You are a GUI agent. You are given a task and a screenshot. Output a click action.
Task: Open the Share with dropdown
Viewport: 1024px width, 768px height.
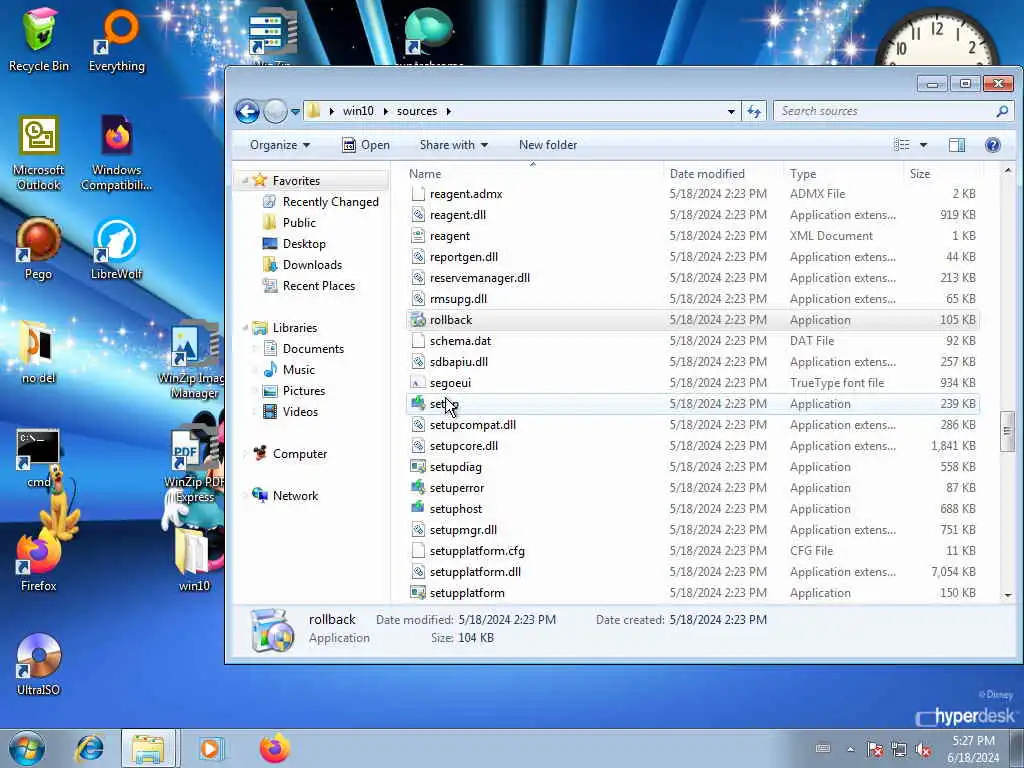[x=454, y=145]
